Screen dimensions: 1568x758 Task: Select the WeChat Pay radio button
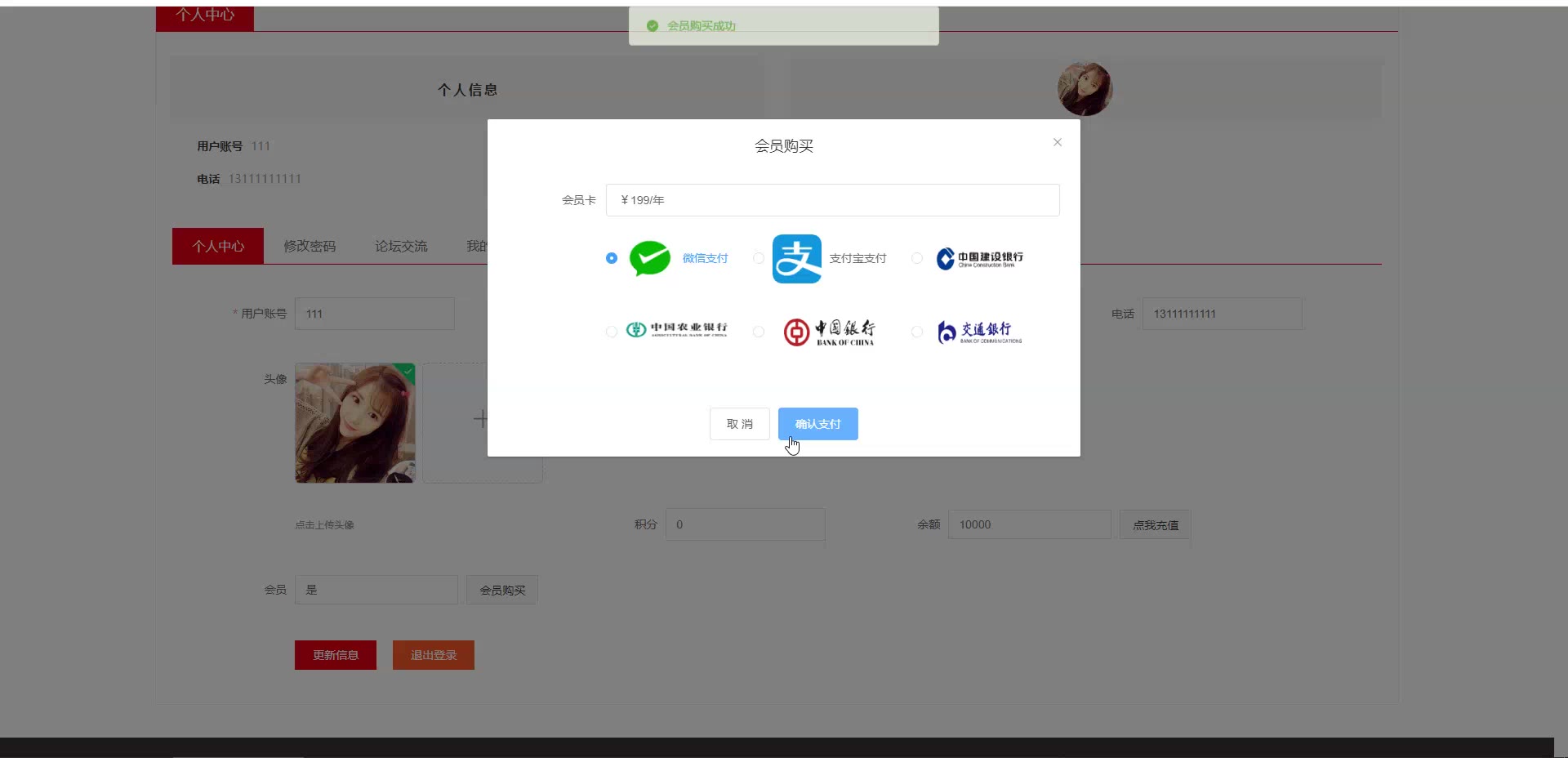pos(612,258)
